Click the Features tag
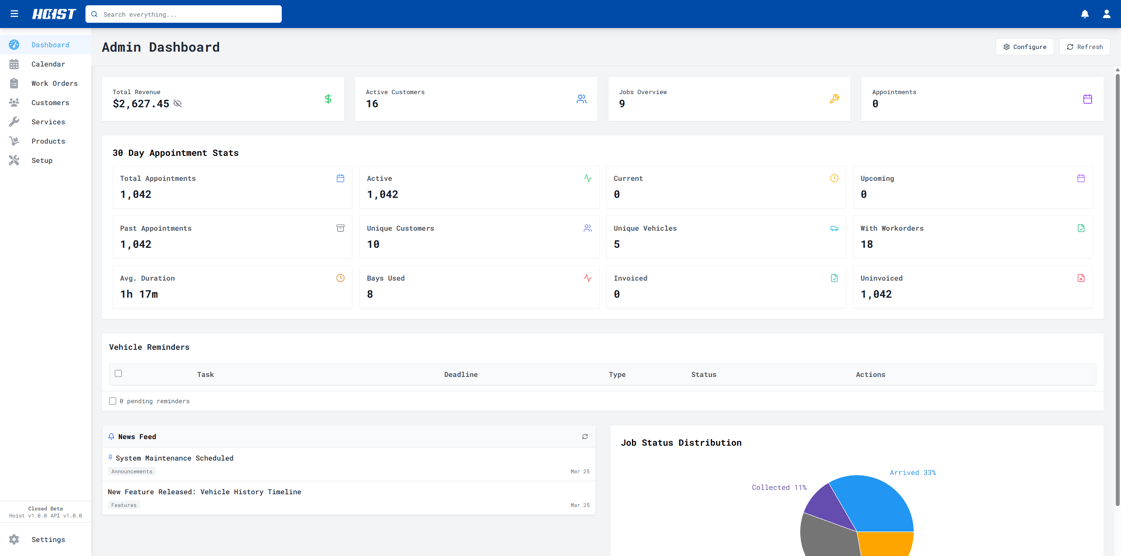This screenshot has height=556, width=1121. pyautogui.click(x=124, y=505)
